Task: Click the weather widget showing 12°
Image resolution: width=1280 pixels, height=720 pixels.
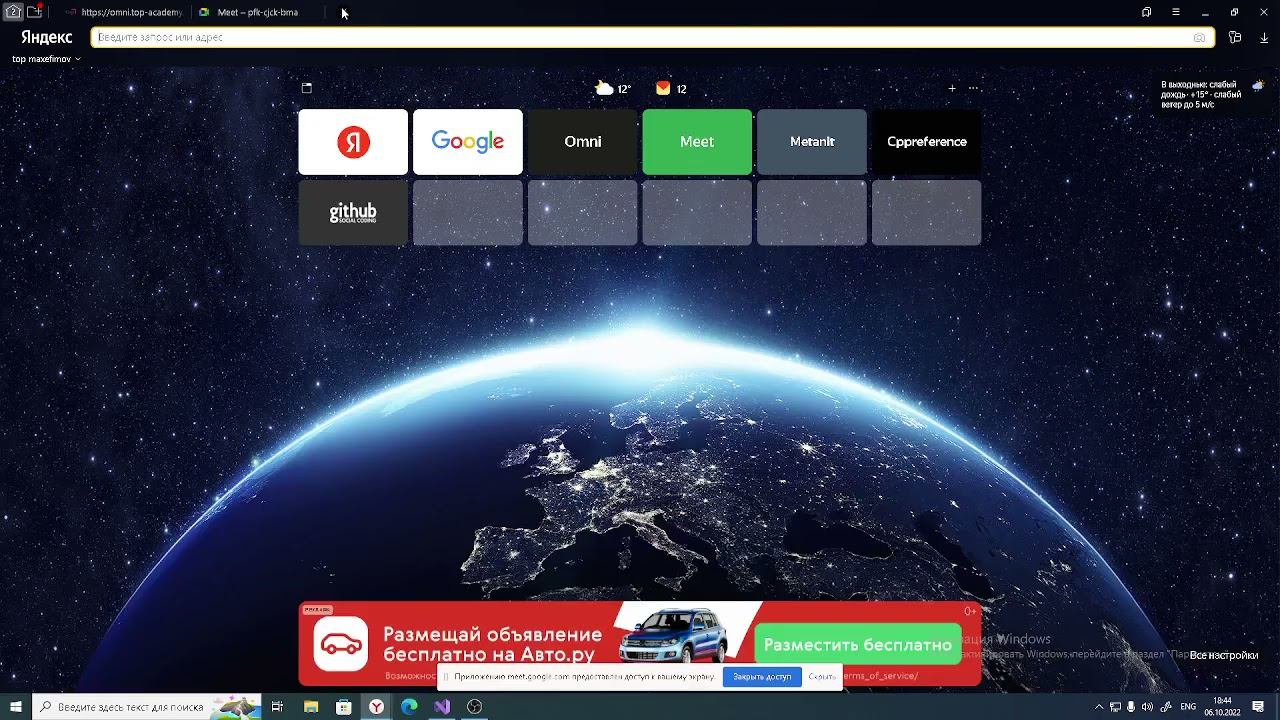Action: coord(613,89)
